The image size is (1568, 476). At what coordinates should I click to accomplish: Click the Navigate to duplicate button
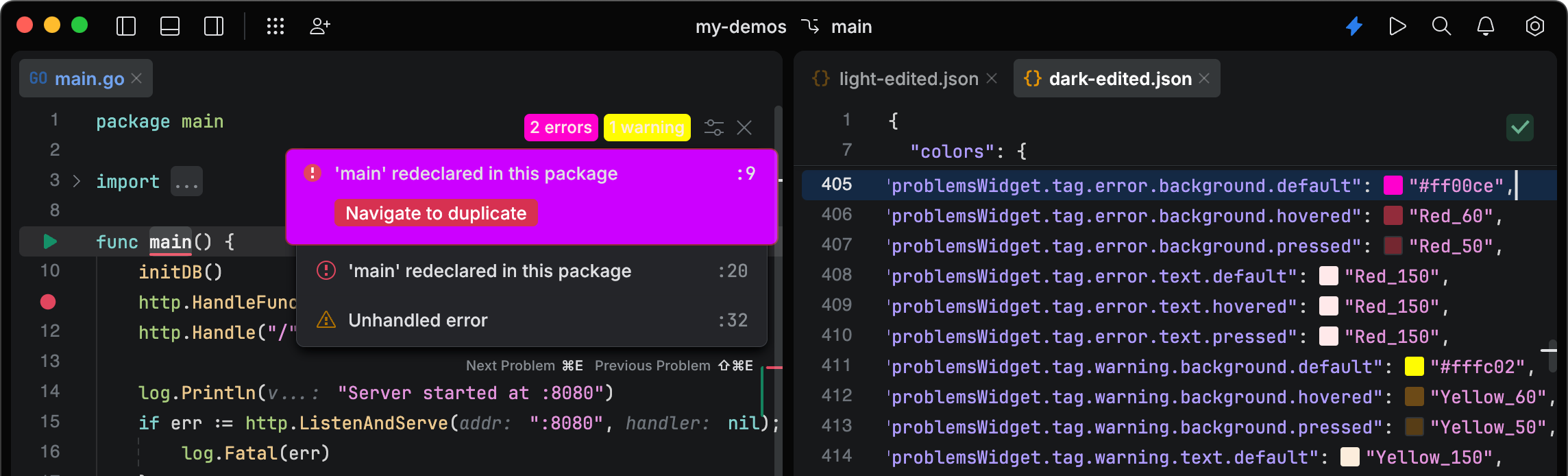click(x=436, y=213)
